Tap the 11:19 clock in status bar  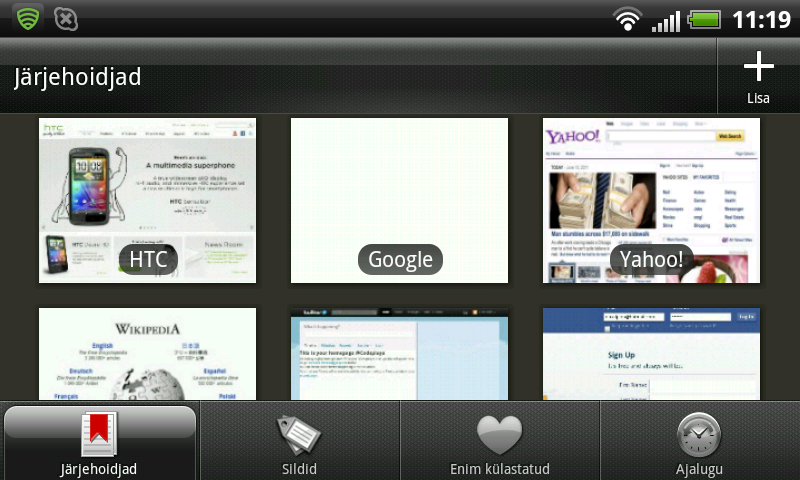761,20
